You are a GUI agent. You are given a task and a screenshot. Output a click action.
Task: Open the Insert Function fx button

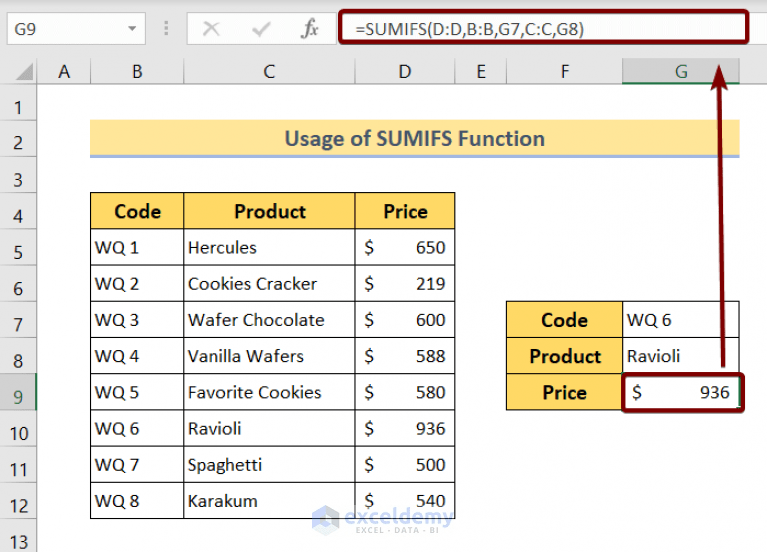pos(310,28)
